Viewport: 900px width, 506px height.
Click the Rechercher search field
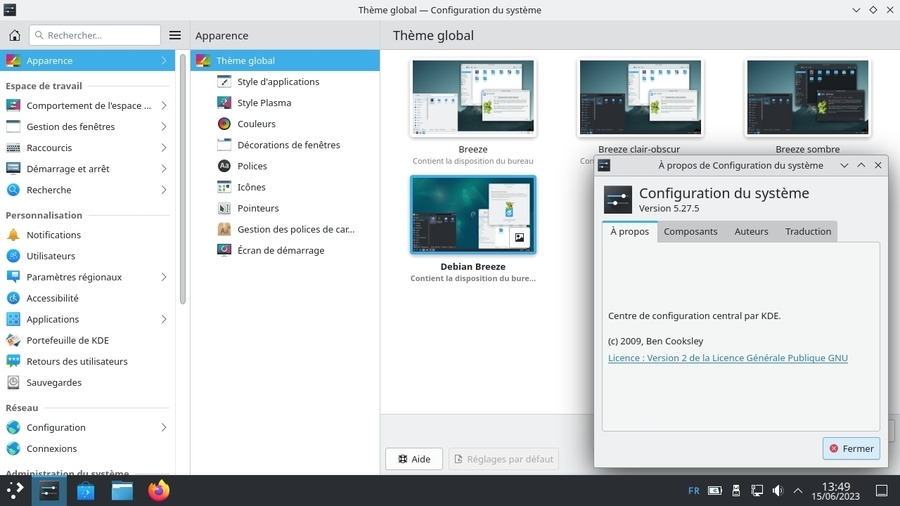95,35
